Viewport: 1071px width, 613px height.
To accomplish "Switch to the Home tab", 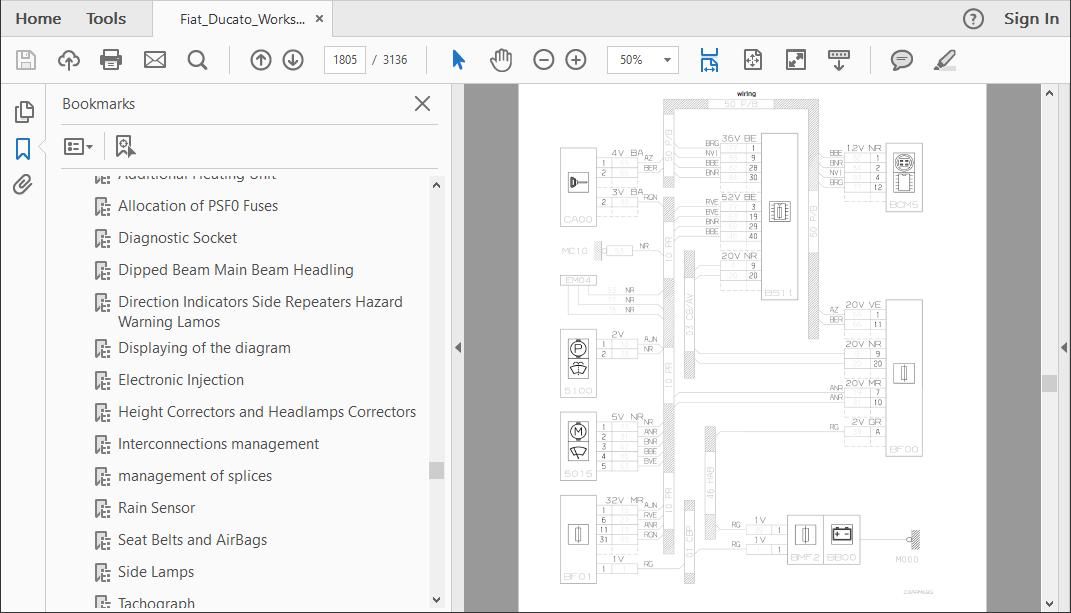I will click(x=38, y=19).
